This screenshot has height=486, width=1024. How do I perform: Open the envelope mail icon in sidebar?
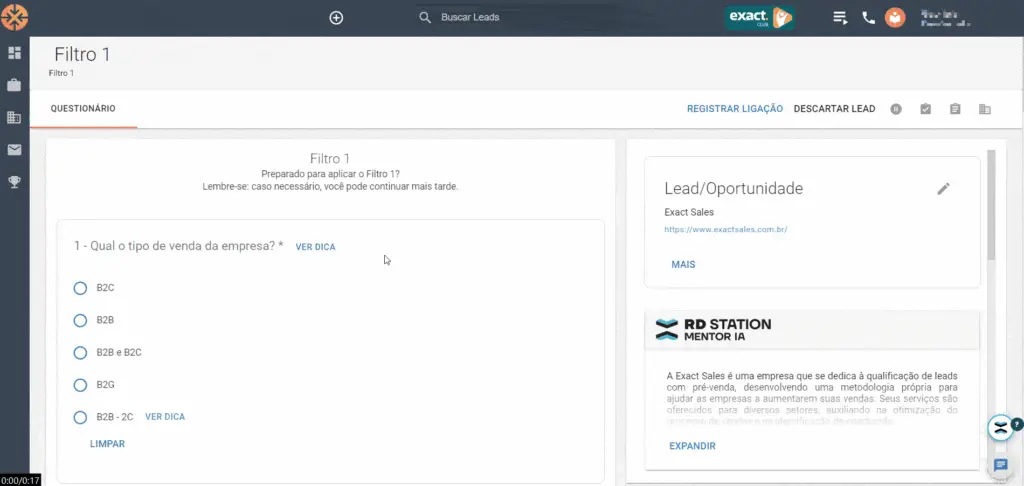click(x=14, y=150)
